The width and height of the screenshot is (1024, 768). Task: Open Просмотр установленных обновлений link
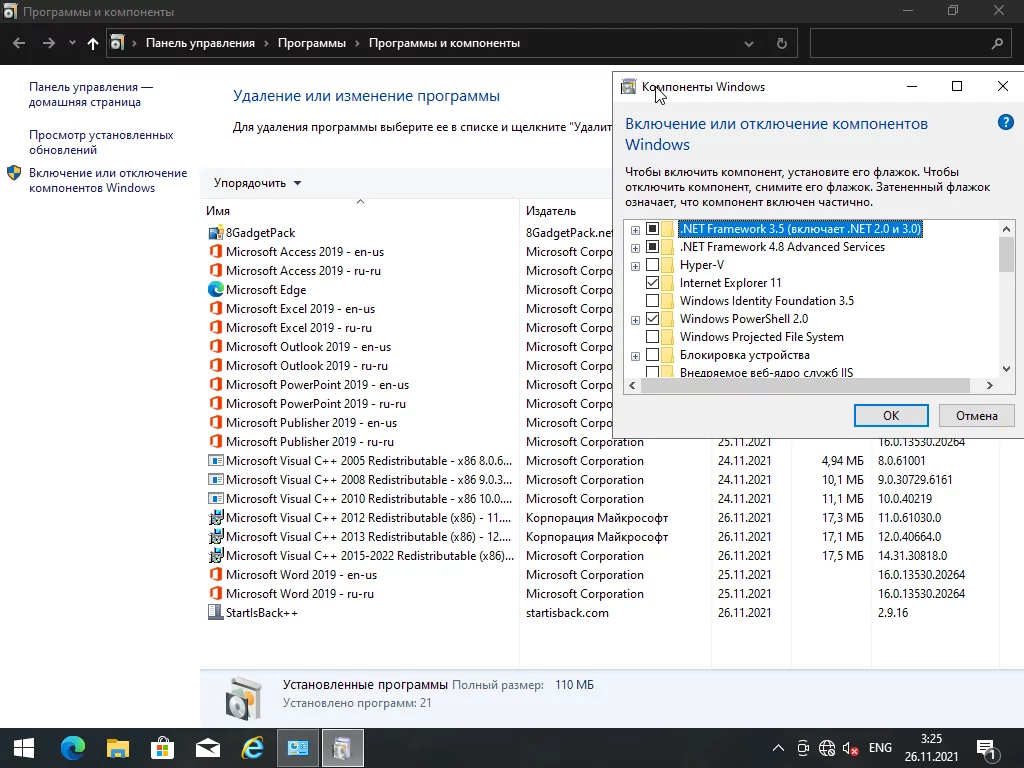coord(101,142)
